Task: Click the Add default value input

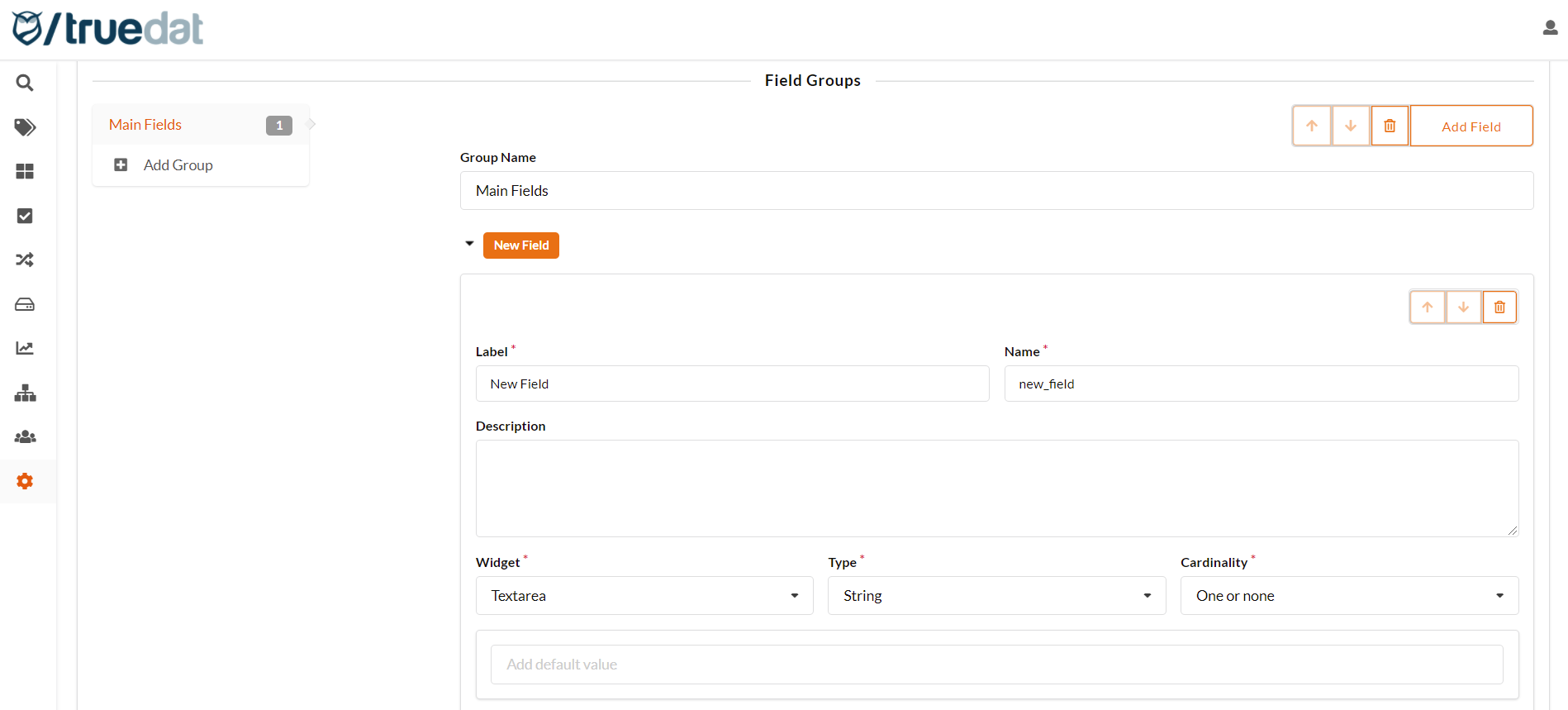Action: [996, 665]
